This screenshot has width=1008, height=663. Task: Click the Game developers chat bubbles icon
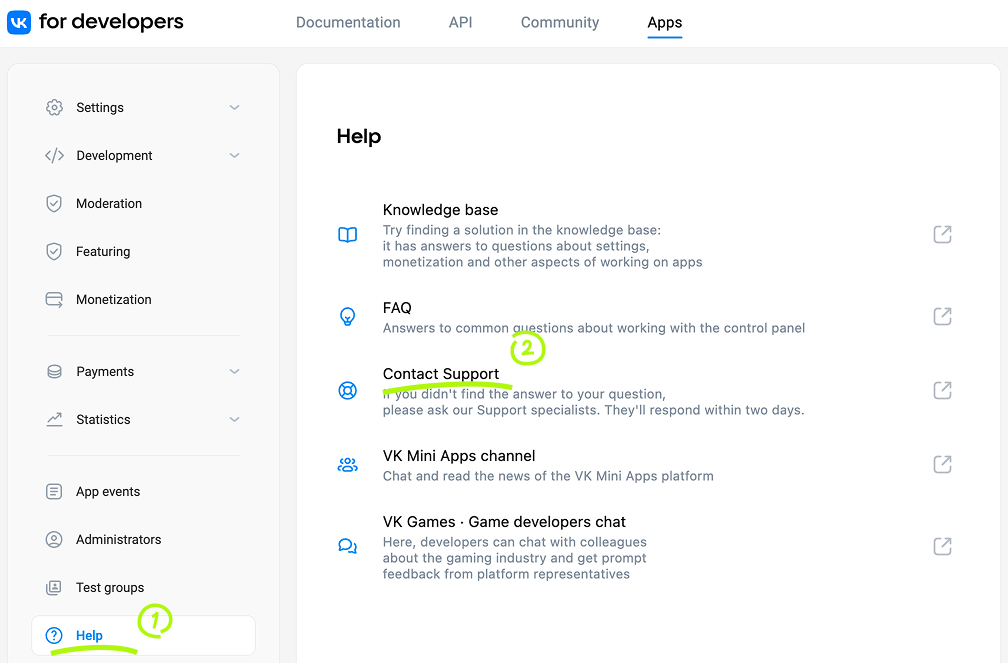347,547
